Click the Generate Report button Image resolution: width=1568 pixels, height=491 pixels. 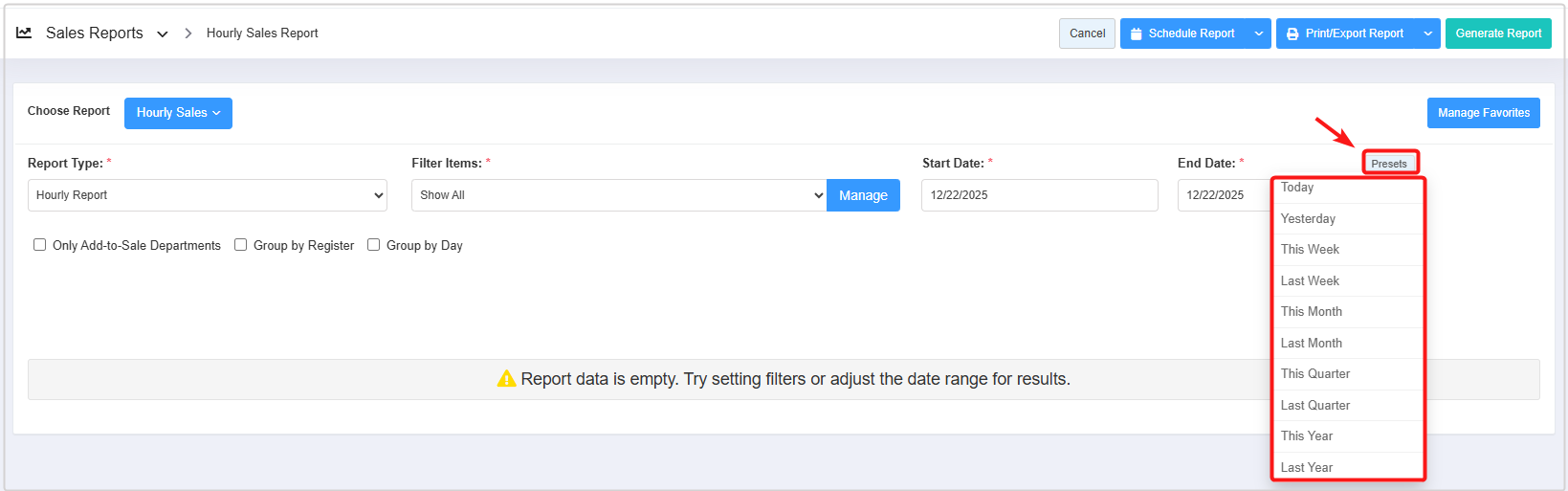(1498, 33)
